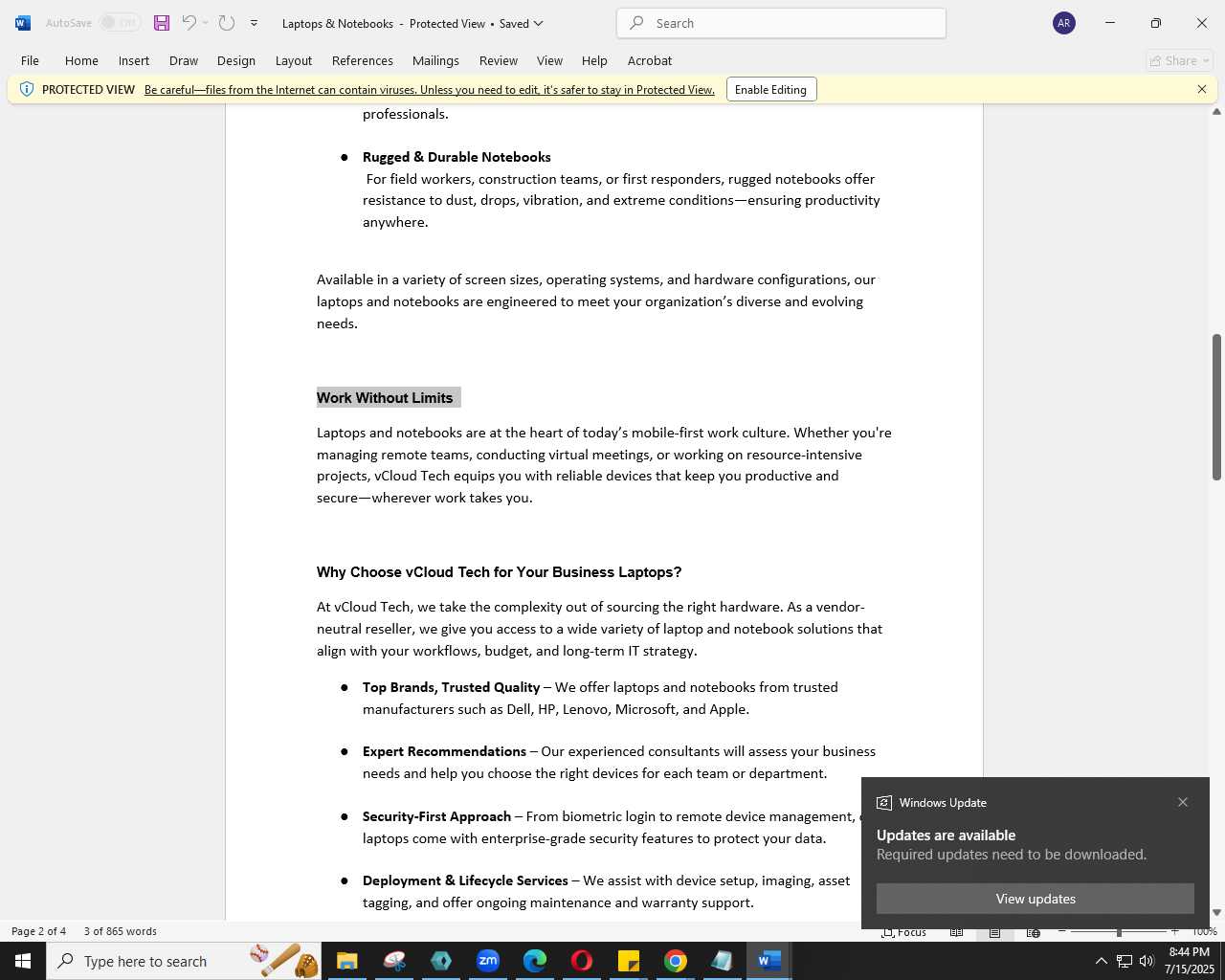
Task: Open Opera browser from the taskbar
Action: [582, 961]
